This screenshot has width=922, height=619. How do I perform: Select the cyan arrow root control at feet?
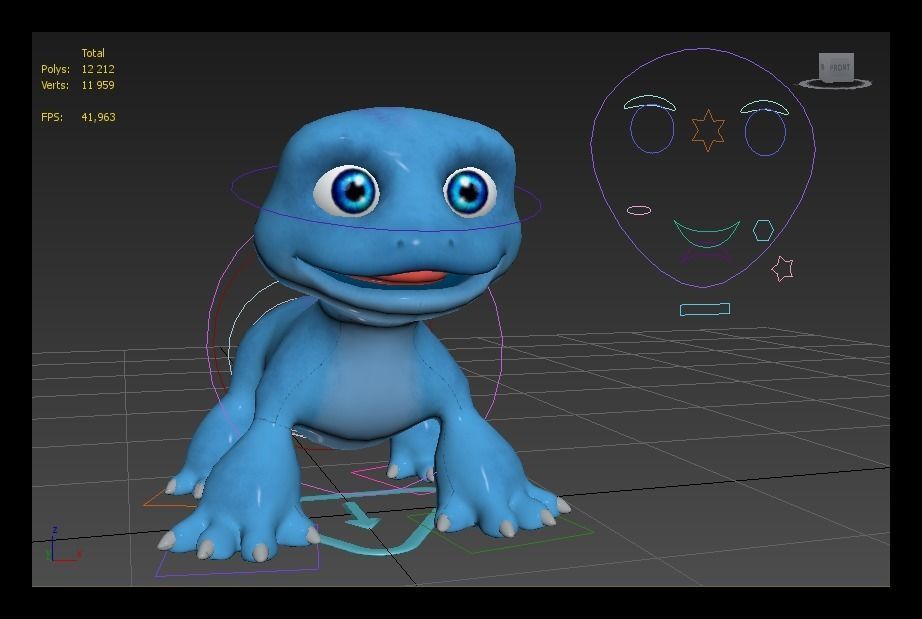pos(360,515)
